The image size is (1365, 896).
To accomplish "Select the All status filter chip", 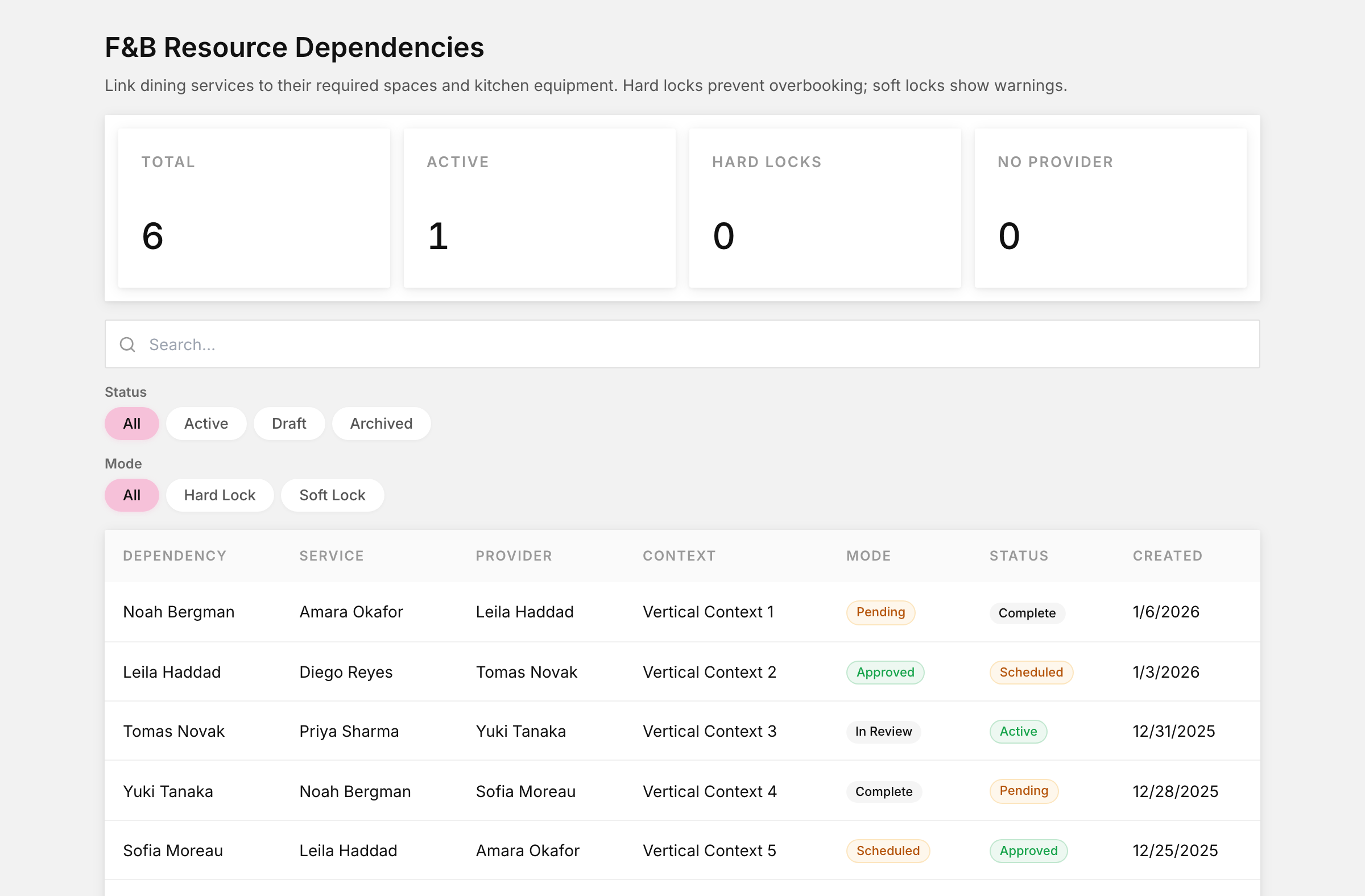I will tap(131, 424).
